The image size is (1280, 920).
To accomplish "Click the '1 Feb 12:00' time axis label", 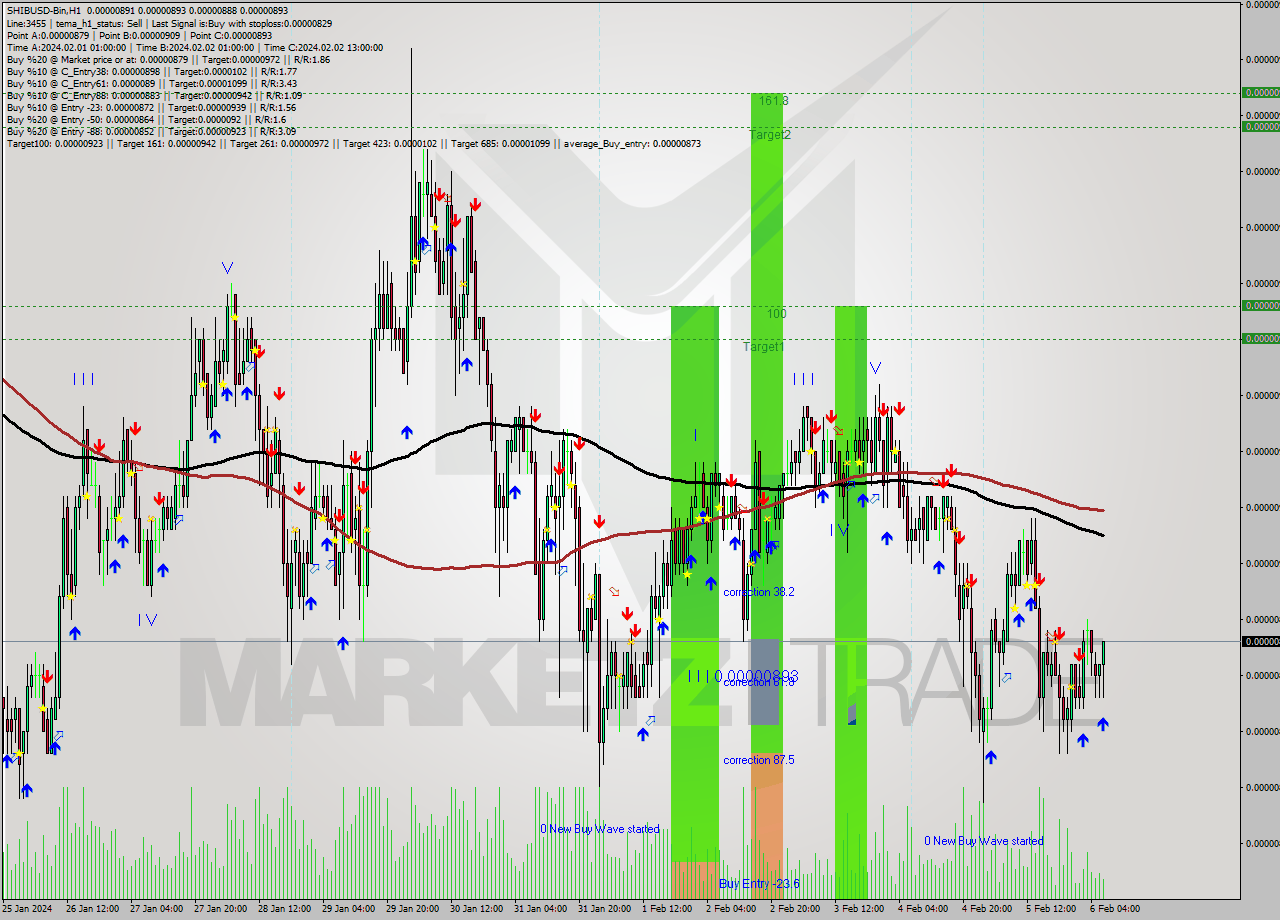I will pyautogui.click(x=667, y=909).
